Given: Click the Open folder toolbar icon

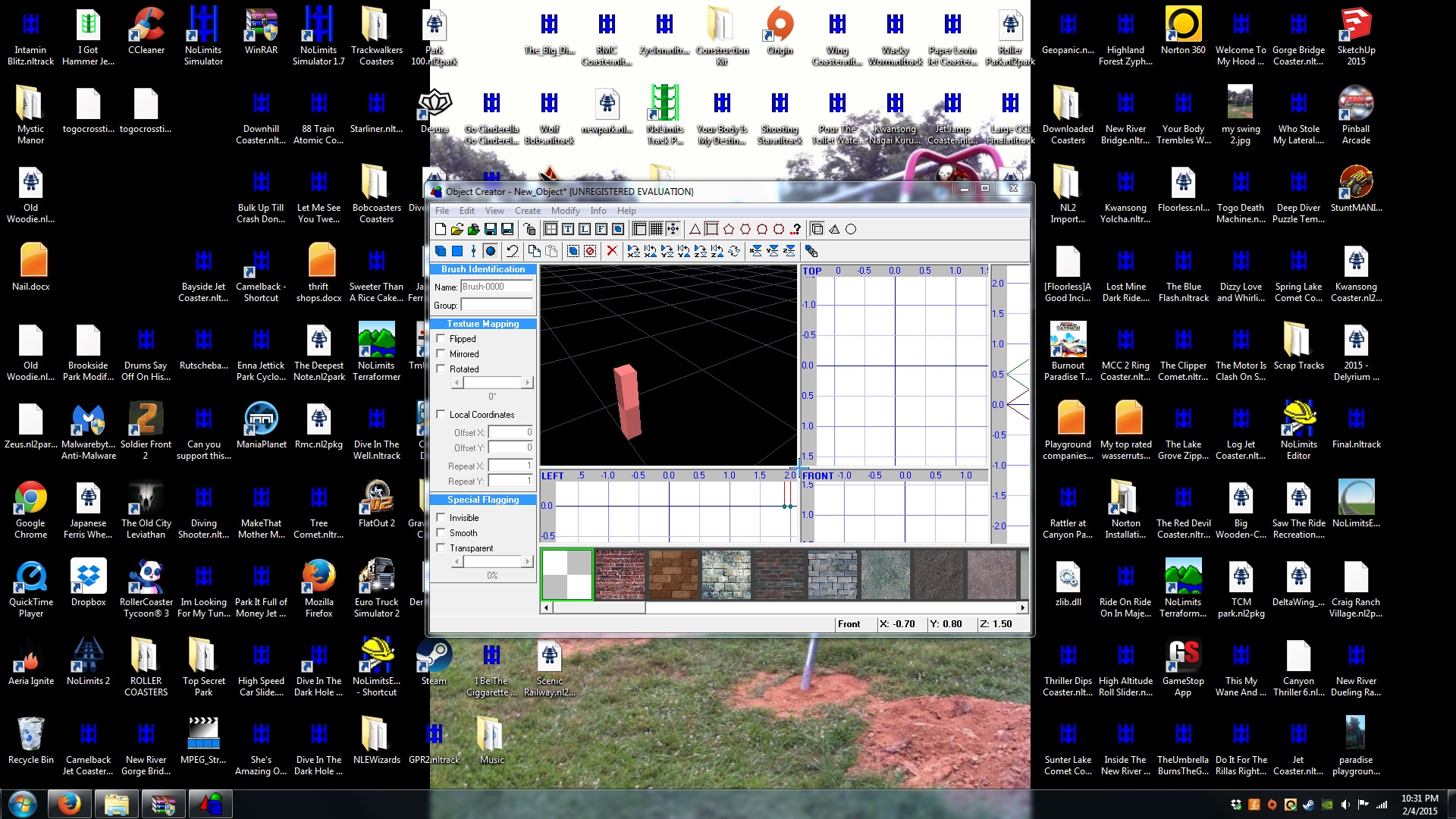Looking at the screenshot, I should pos(457,229).
